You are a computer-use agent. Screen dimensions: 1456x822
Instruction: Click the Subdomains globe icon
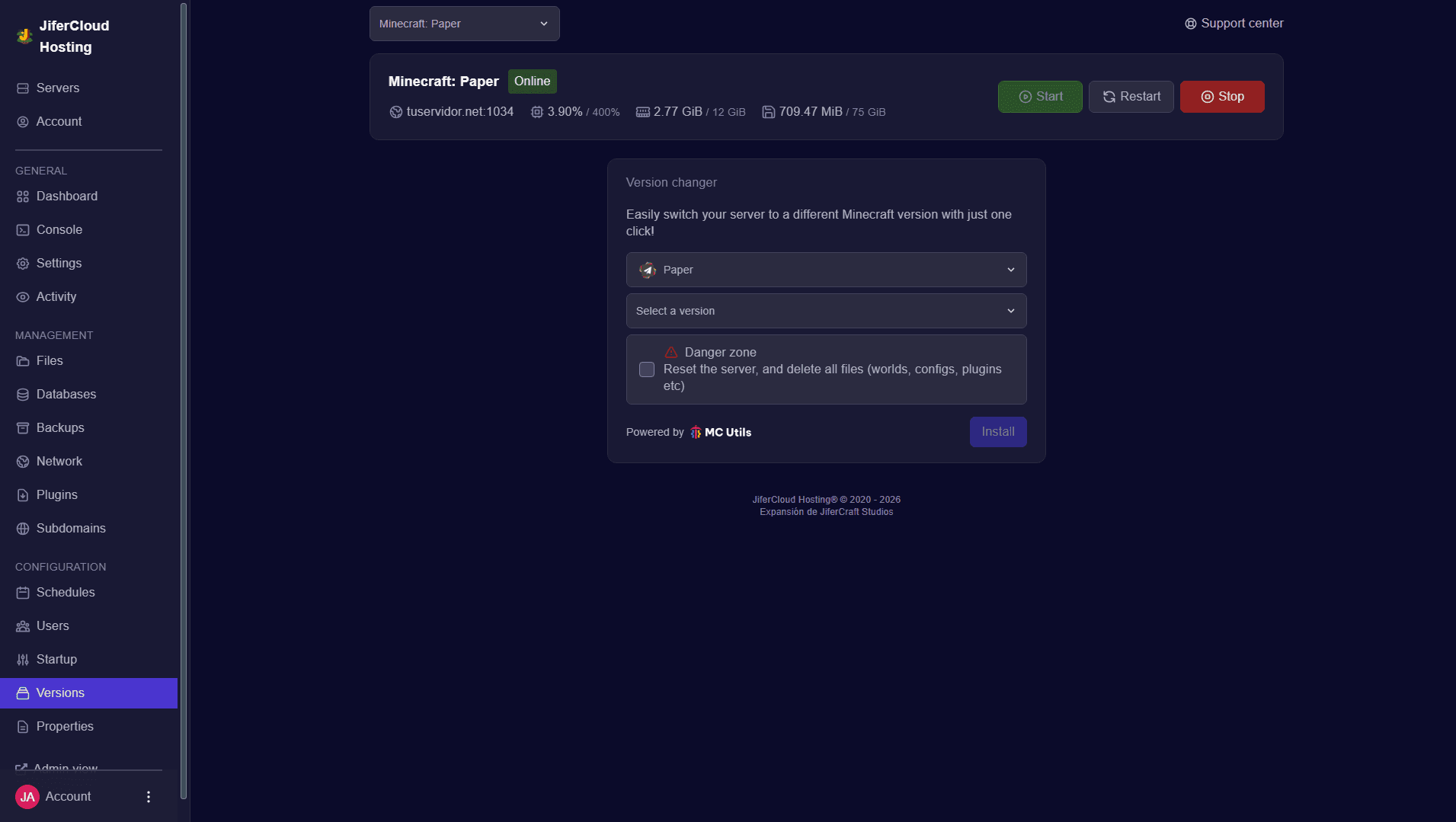point(23,529)
